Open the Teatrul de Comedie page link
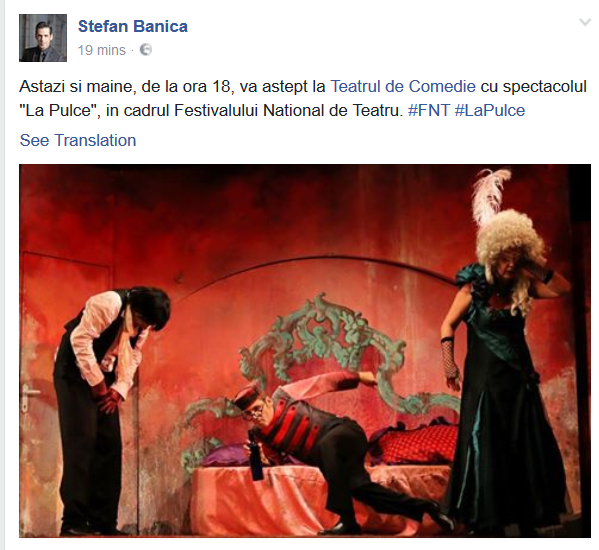The image size is (599, 550). click(x=403, y=86)
